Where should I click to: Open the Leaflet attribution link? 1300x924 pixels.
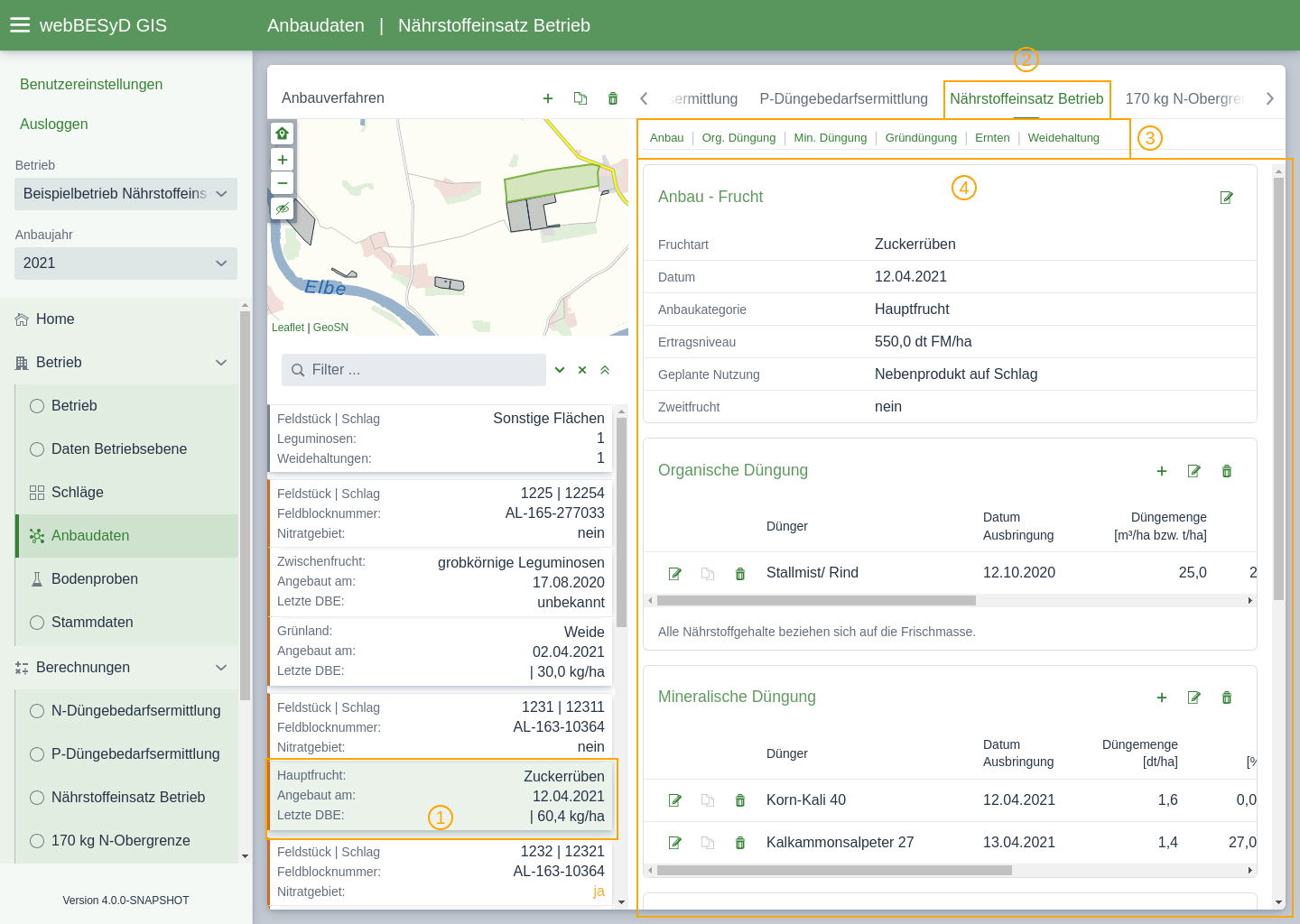[x=288, y=328]
